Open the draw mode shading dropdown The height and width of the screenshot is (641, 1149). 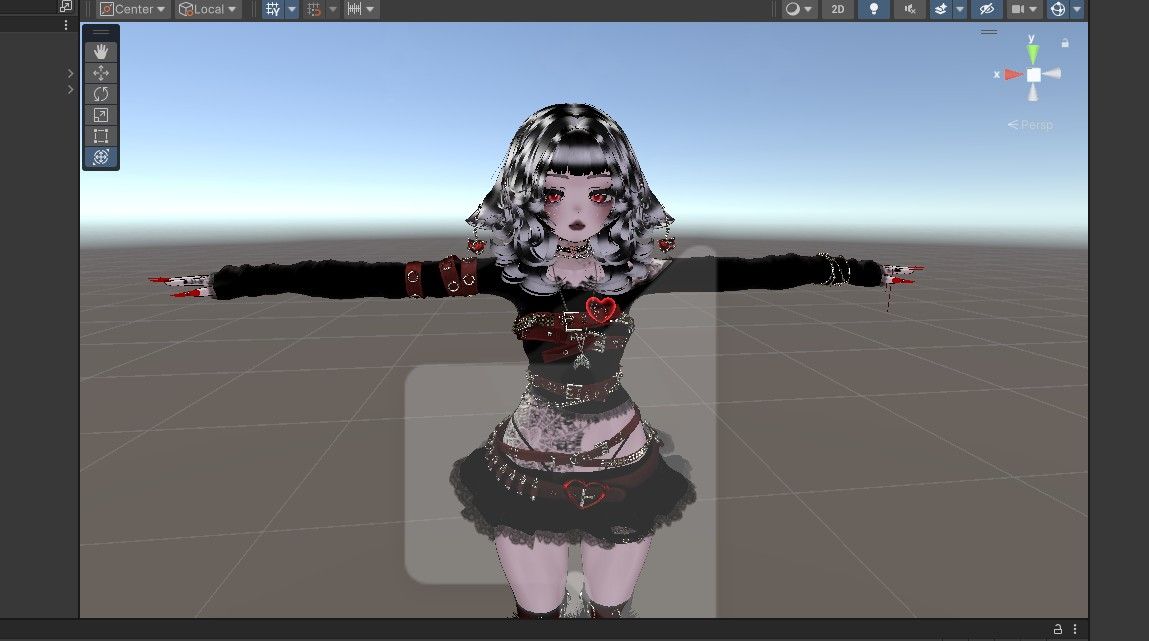[799, 10]
